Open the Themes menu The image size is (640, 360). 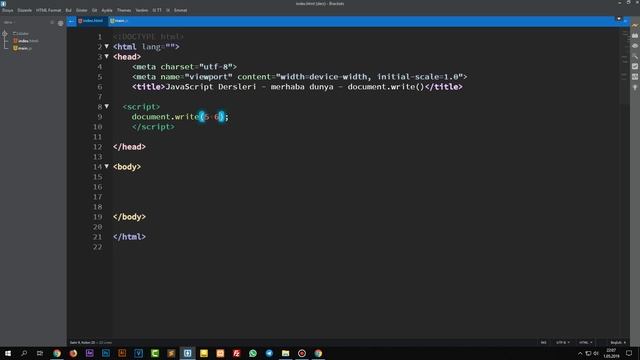point(124,10)
